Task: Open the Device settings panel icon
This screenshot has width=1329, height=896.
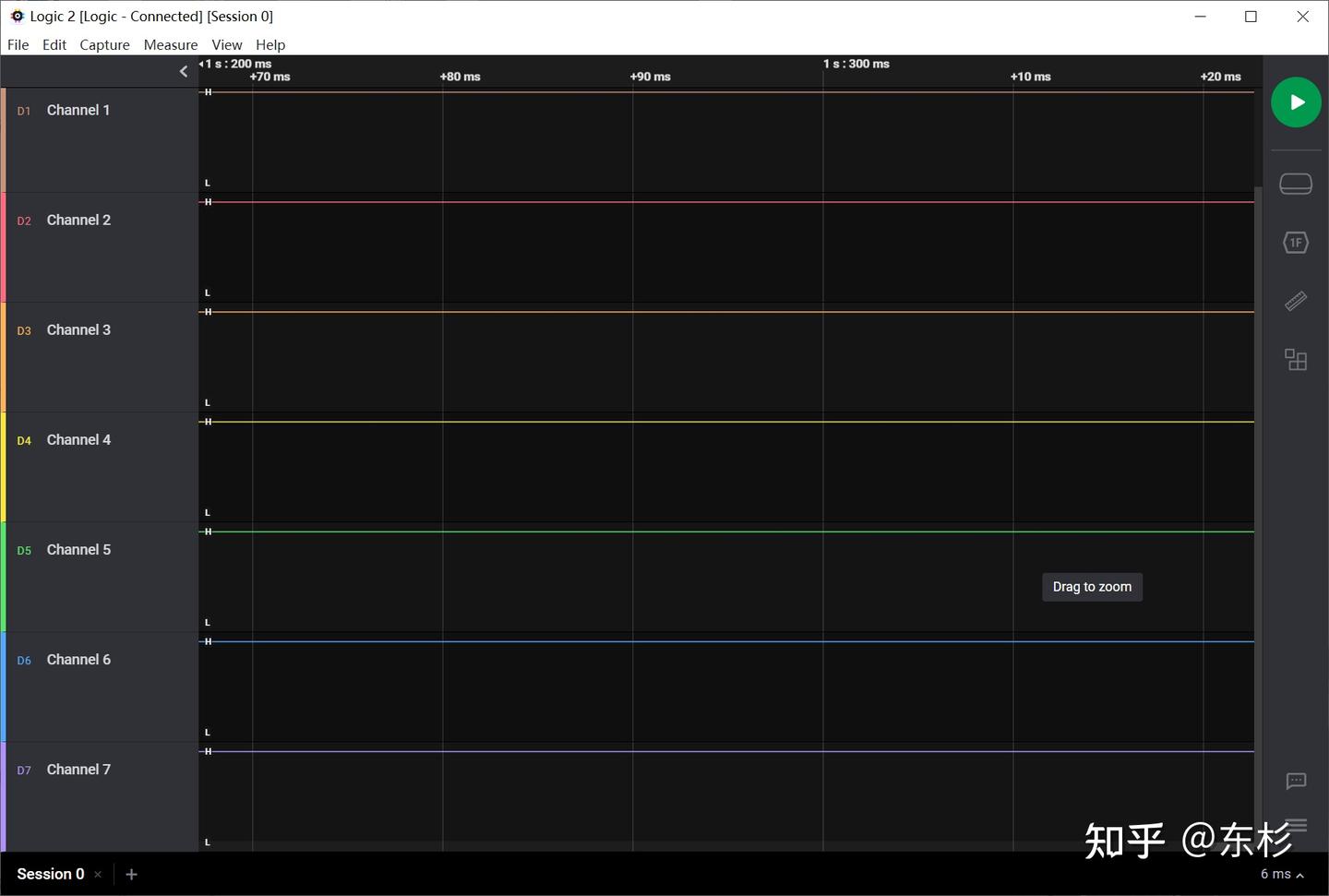Action: point(1296,184)
